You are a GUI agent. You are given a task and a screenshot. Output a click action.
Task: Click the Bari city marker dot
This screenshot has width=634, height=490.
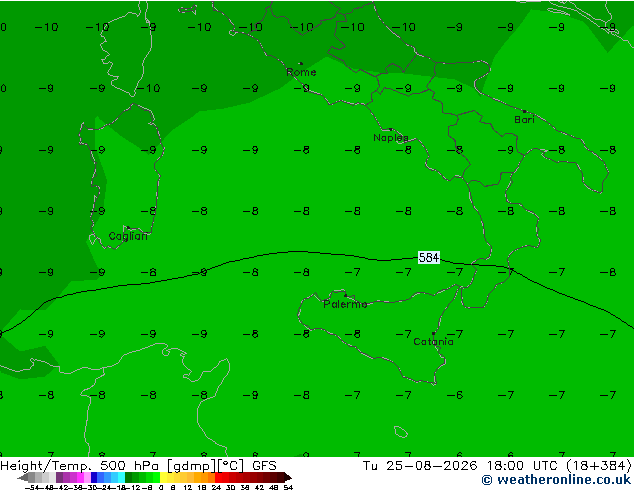[x=524, y=111]
